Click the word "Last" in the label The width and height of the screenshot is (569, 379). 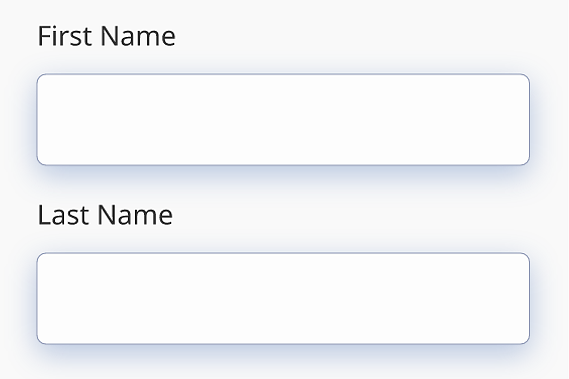click(64, 215)
